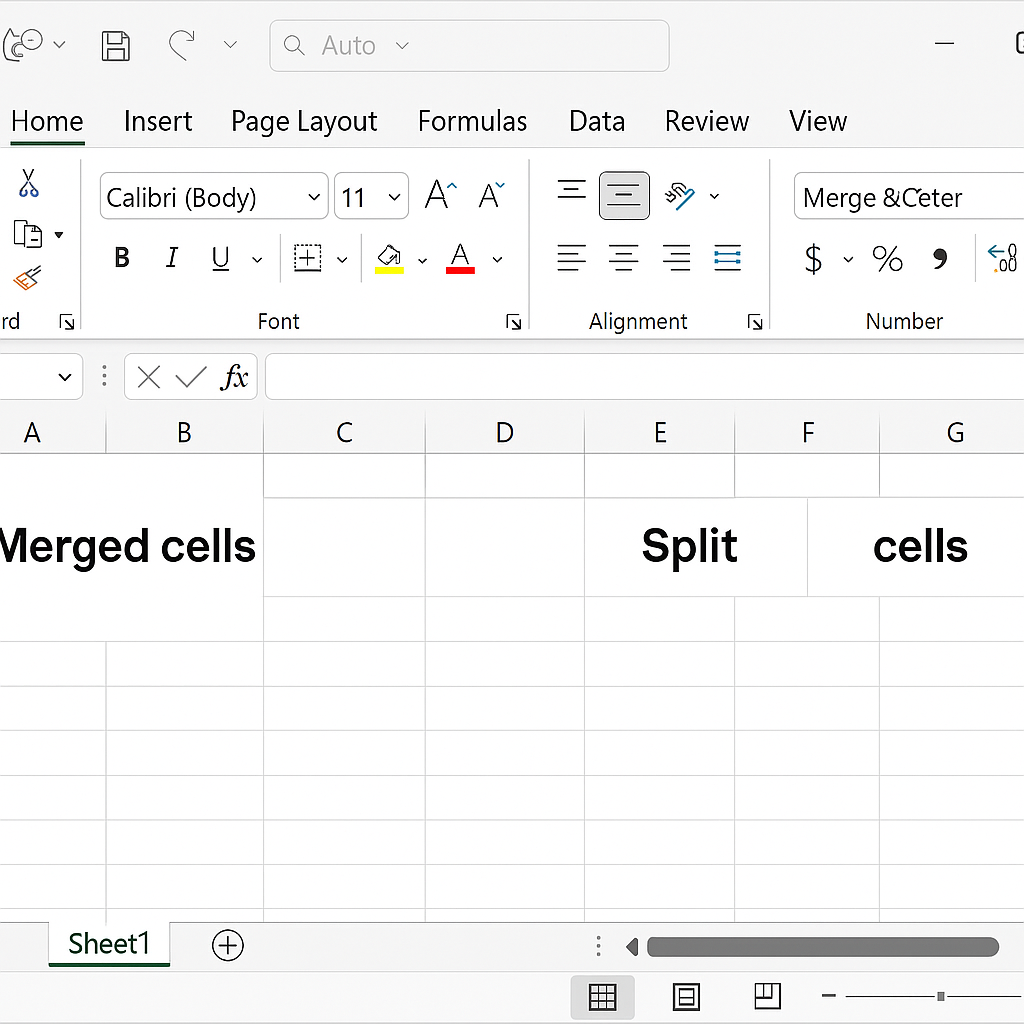Click into the formula bar
This screenshot has height=1024, width=1024.
tap(645, 376)
